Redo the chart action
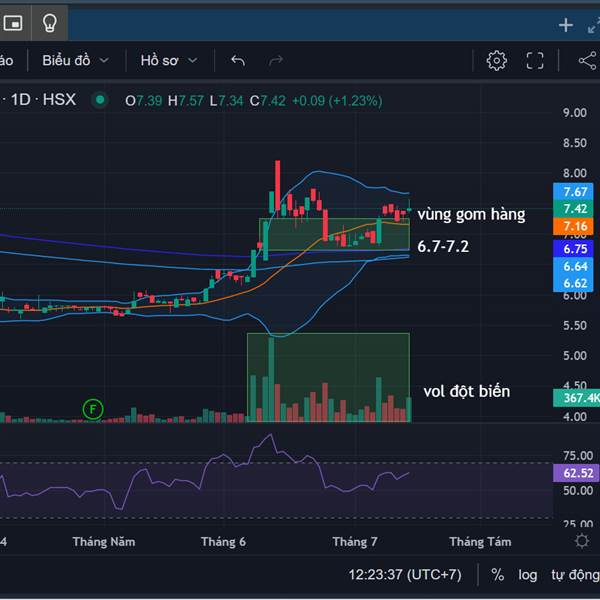Viewport: 600px width, 600px height. tap(276, 60)
